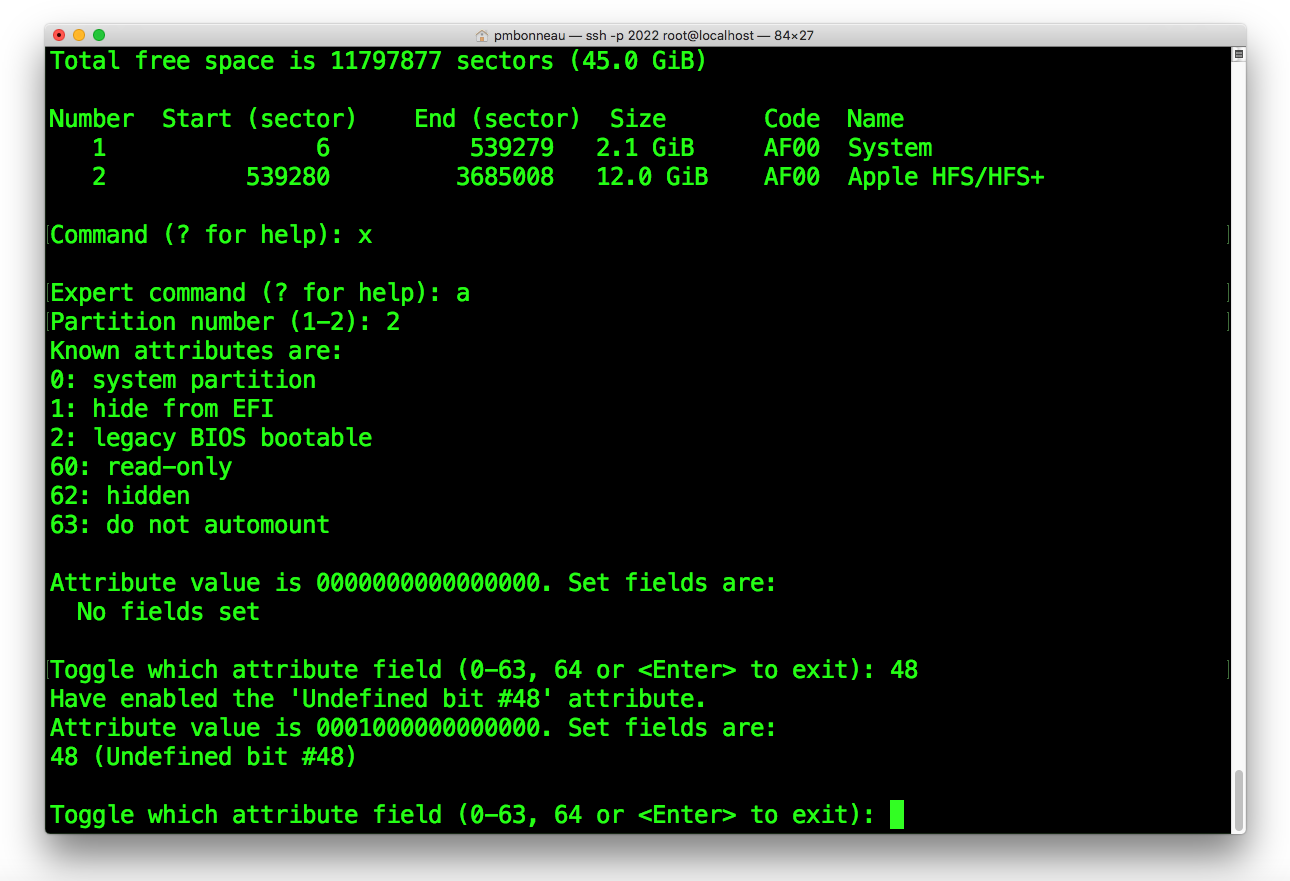Click the '2: legacy BIOS bootable' line
1290x881 pixels.
click(211, 438)
